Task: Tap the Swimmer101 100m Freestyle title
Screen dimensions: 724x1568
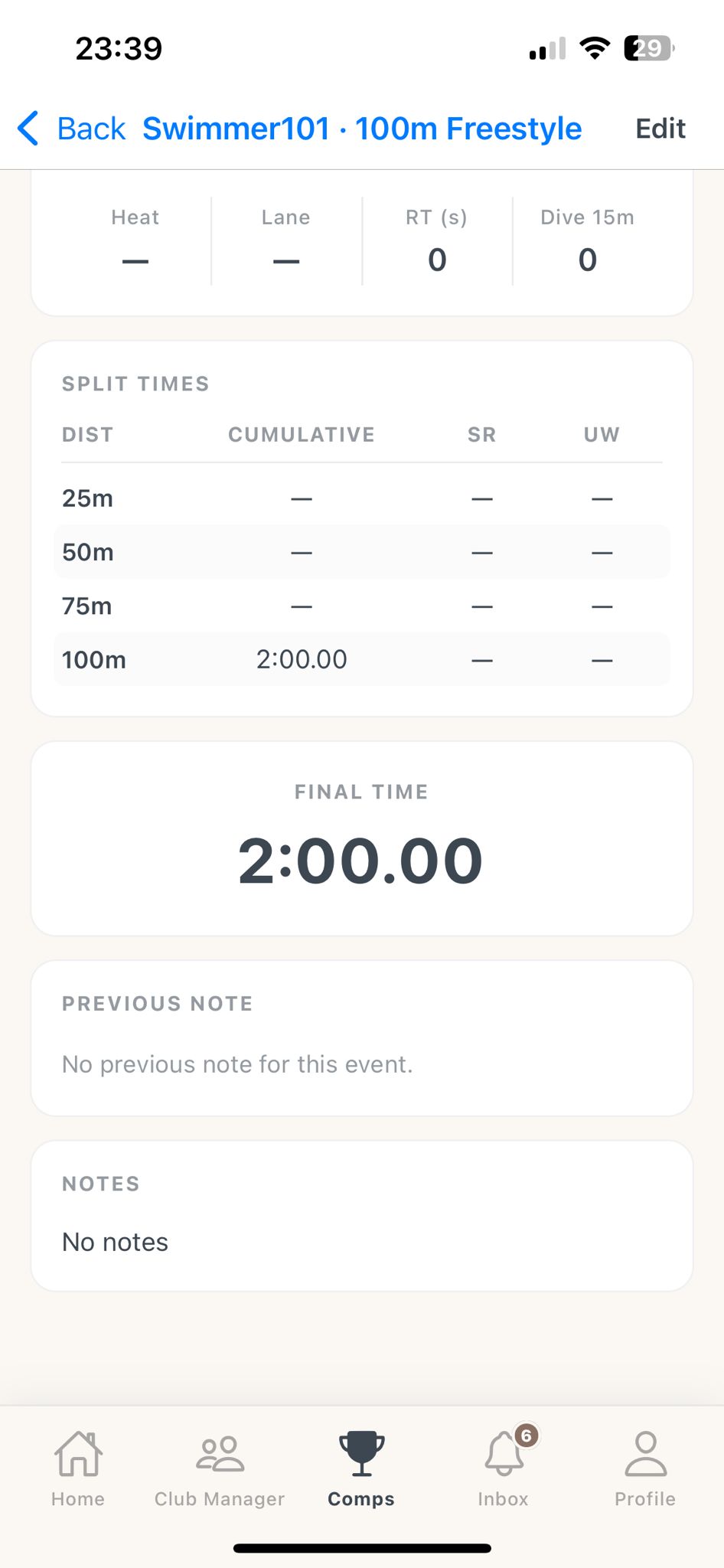Action: pyautogui.click(x=362, y=129)
